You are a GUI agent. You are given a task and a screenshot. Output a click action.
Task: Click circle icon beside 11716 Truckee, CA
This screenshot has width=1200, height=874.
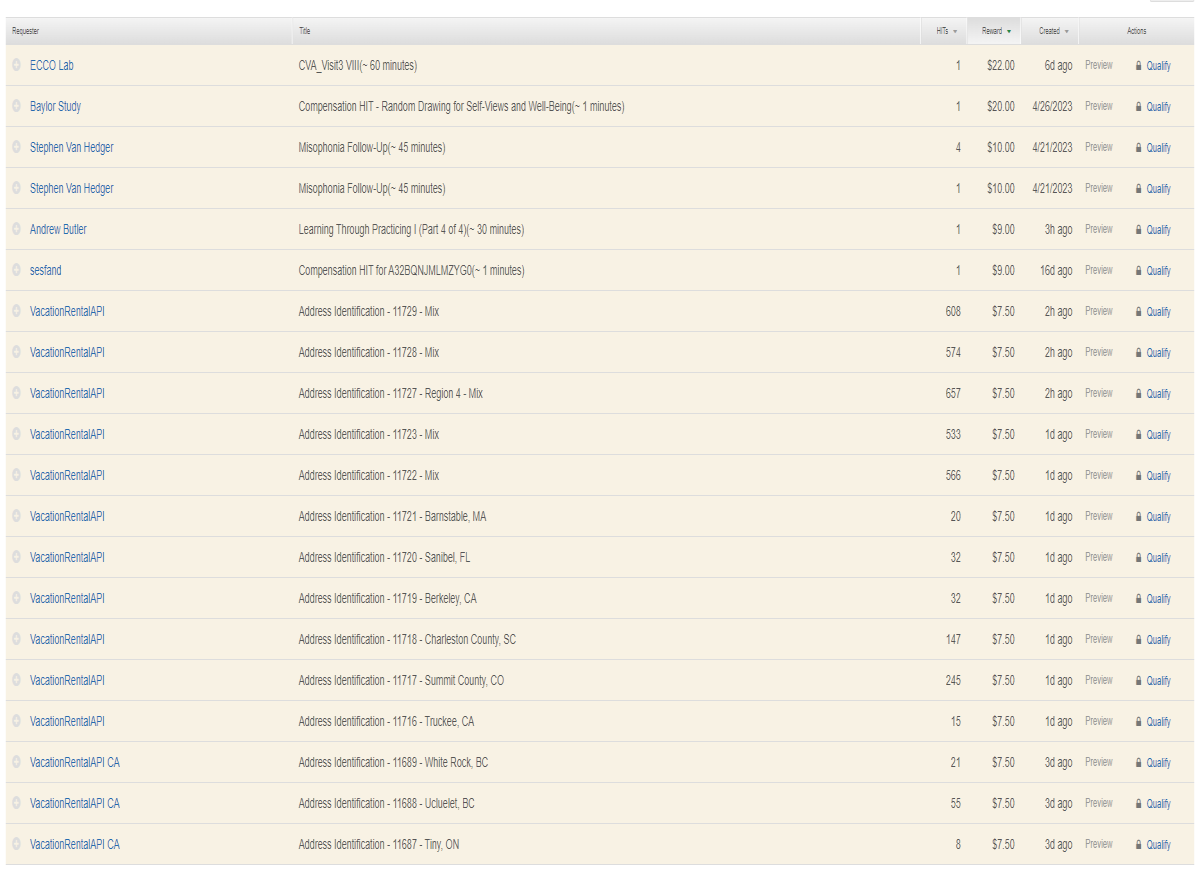pos(16,721)
